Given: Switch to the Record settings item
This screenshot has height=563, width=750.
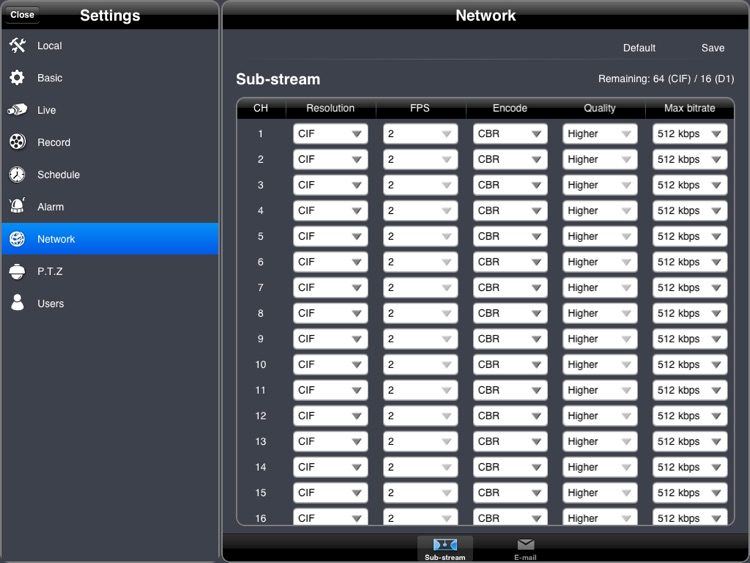Looking at the screenshot, I should (110, 142).
